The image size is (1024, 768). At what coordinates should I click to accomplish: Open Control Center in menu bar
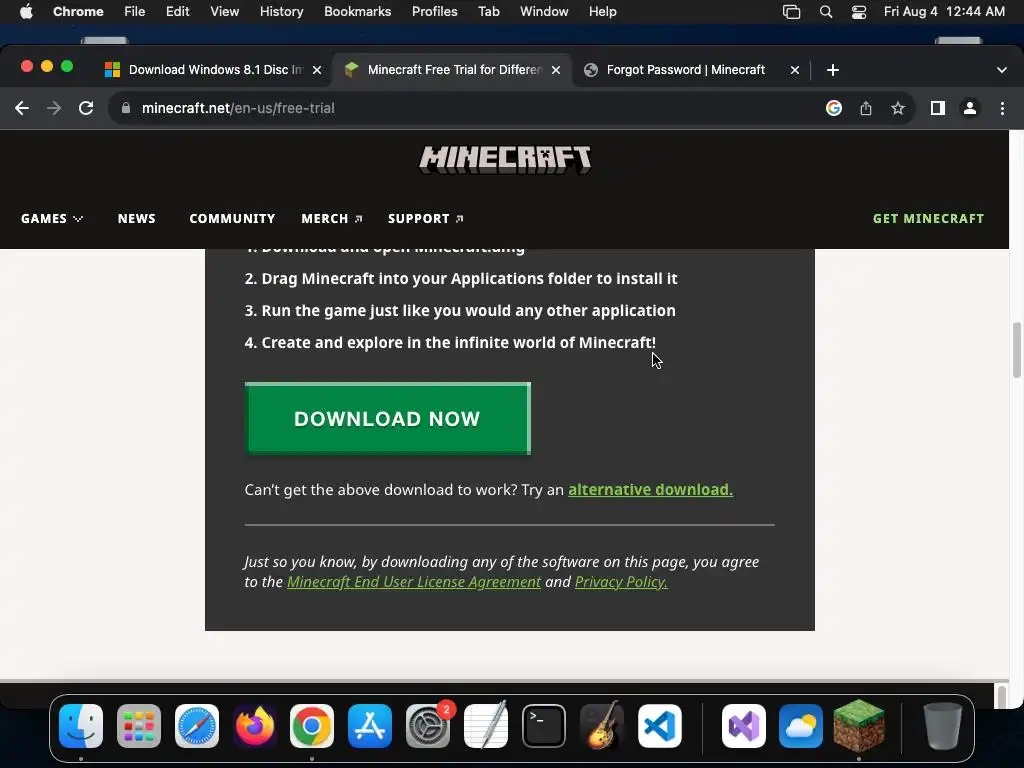859,12
